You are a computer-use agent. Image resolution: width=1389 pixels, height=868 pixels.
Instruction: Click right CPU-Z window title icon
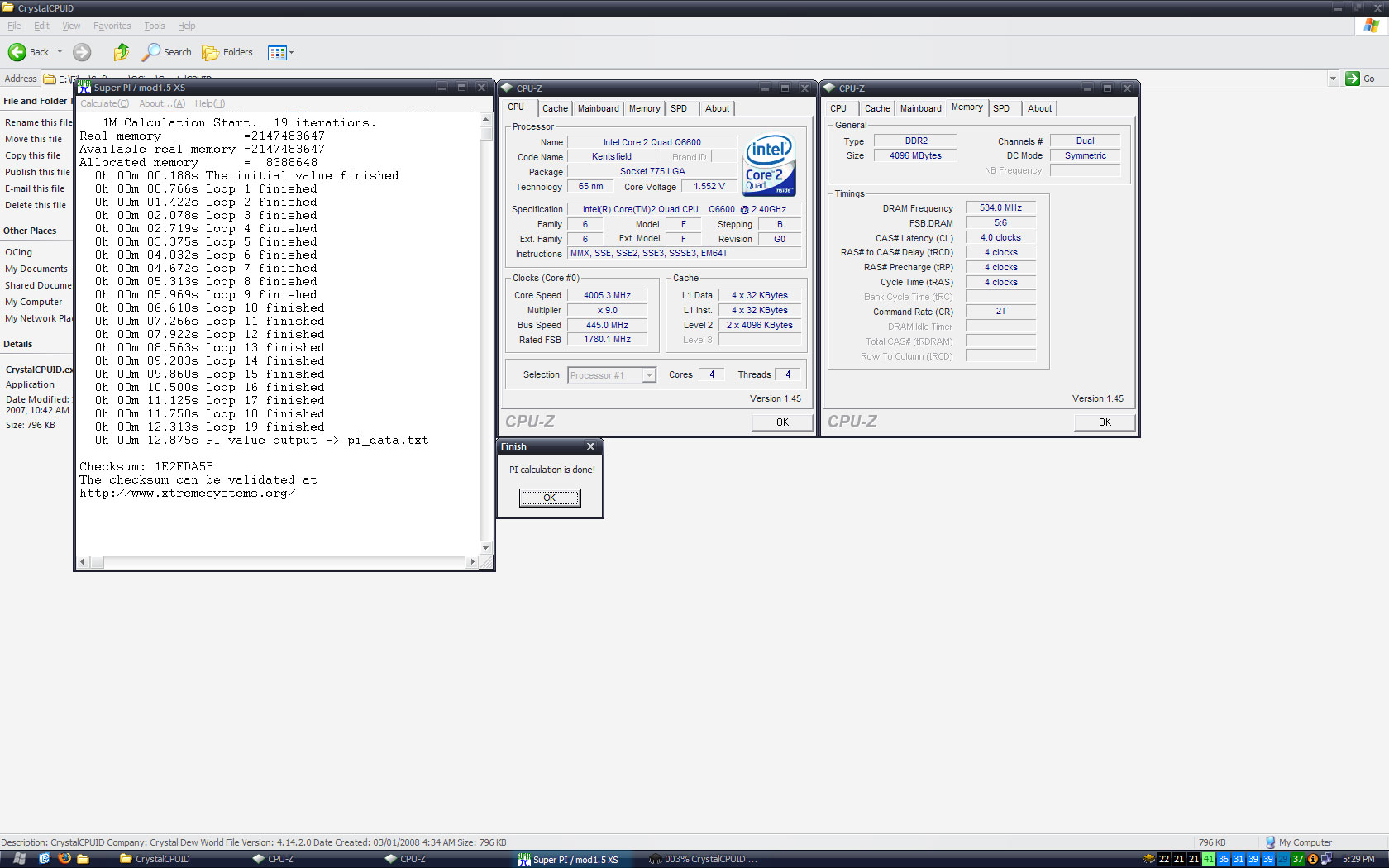(829, 88)
